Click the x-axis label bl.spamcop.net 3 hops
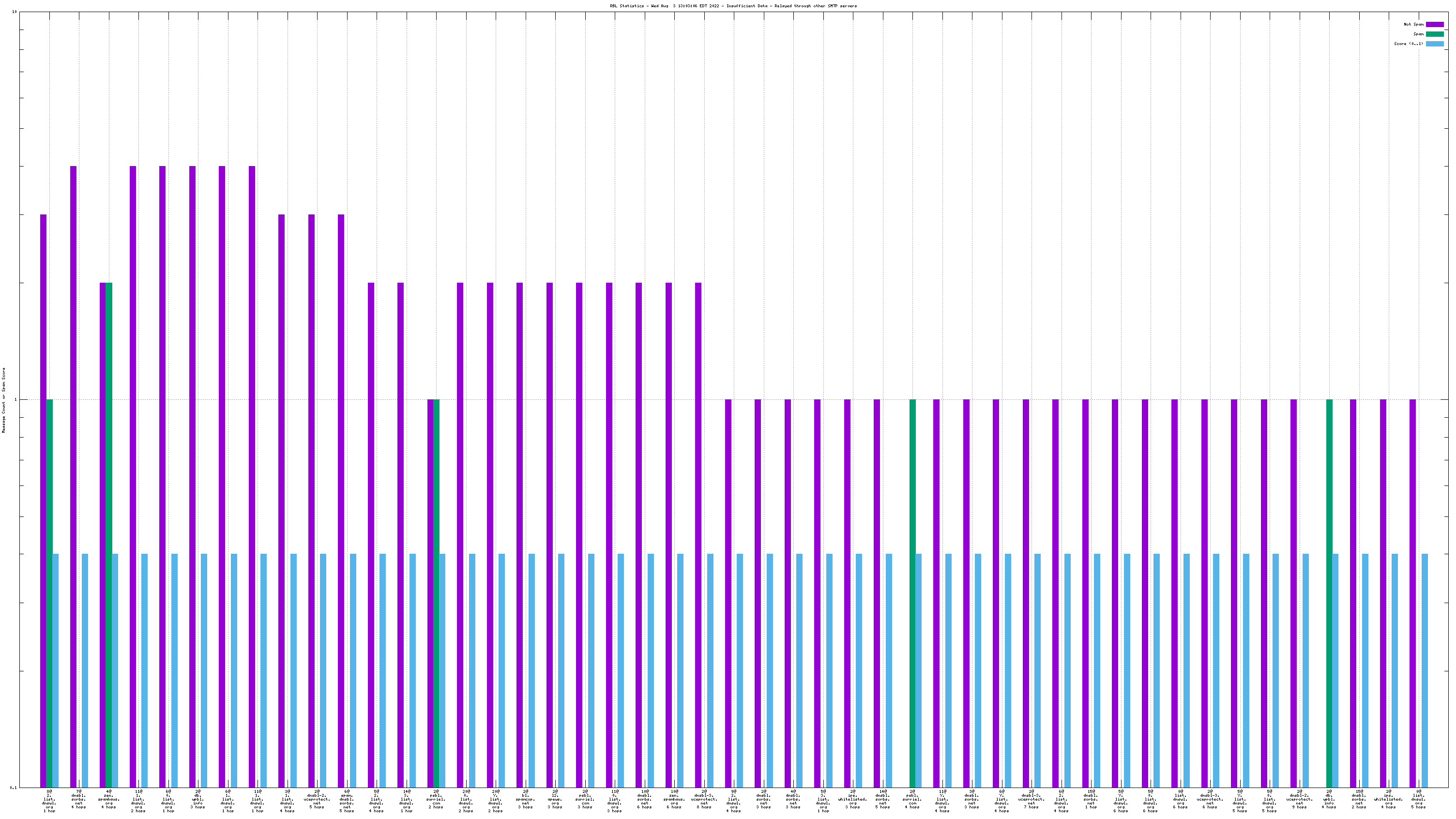The height and width of the screenshot is (819, 1456). click(x=525, y=799)
